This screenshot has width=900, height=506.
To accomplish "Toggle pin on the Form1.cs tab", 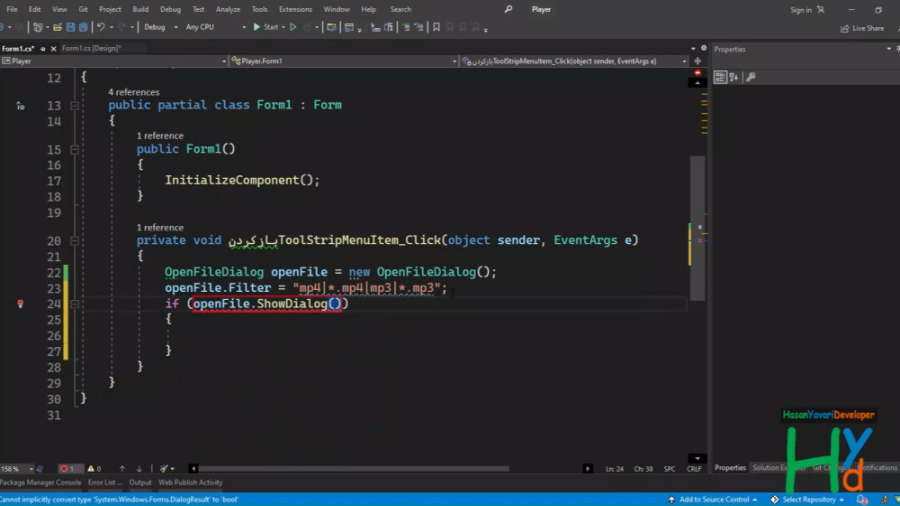I will [x=43, y=48].
